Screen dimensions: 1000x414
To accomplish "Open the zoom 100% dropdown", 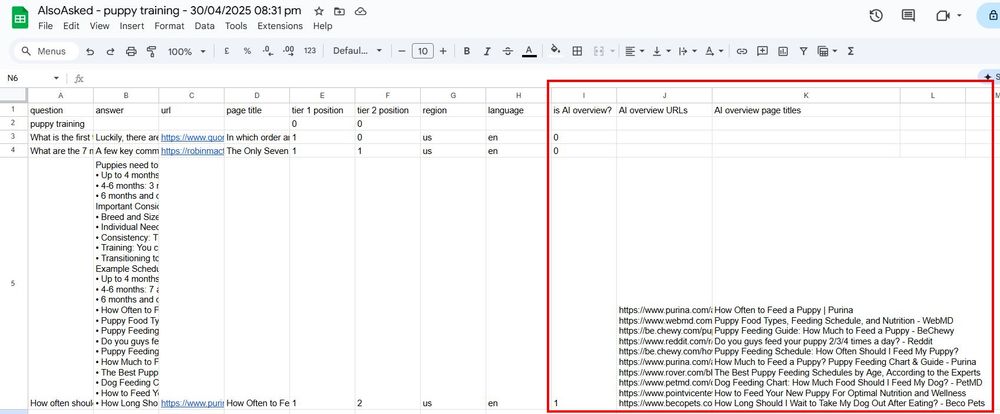I will pos(187,51).
